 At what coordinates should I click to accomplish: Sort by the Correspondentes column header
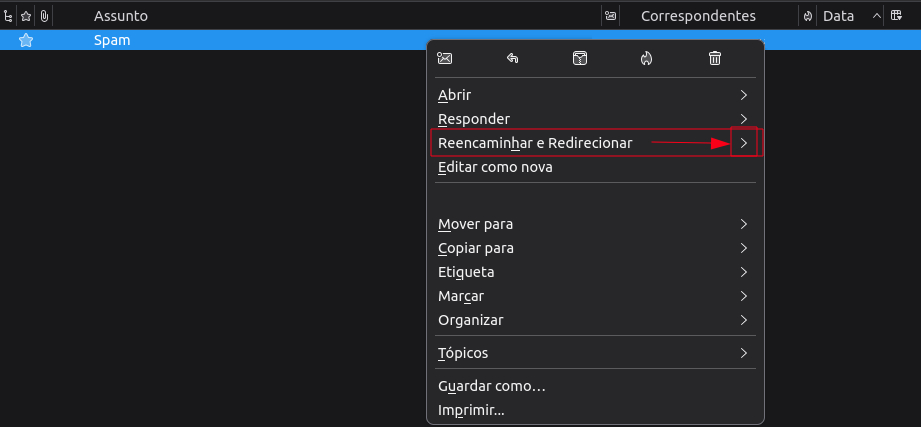click(x=697, y=16)
